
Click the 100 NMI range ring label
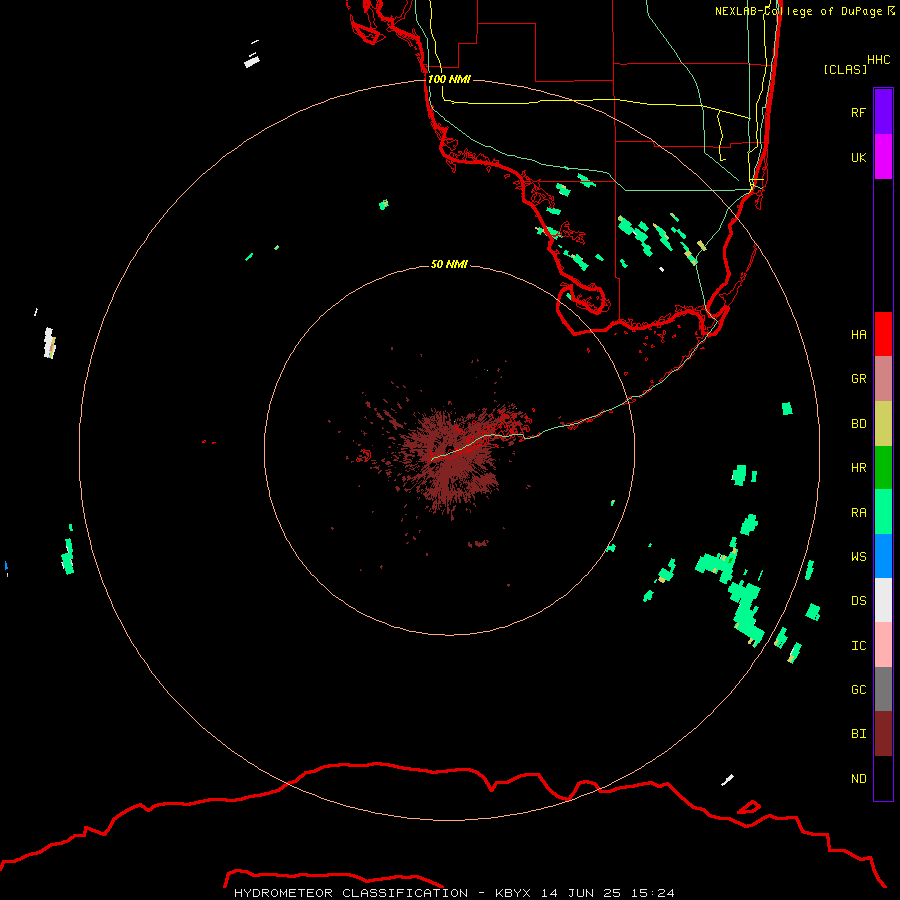point(449,79)
